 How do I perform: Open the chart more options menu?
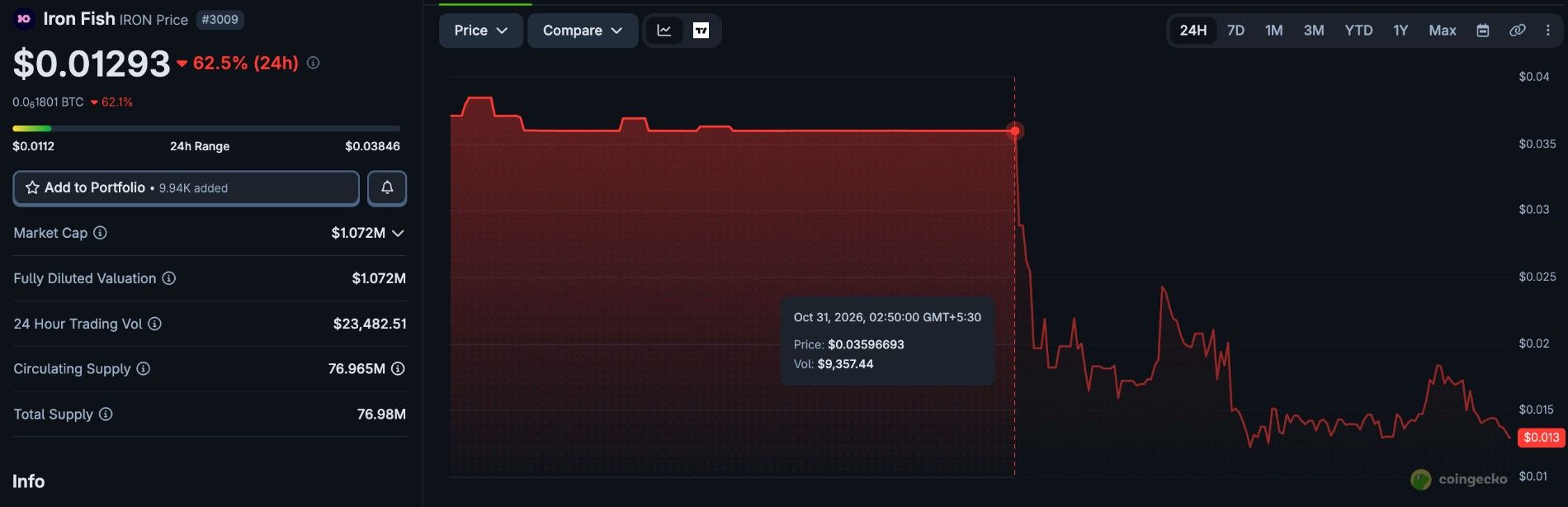pyautogui.click(x=1548, y=31)
